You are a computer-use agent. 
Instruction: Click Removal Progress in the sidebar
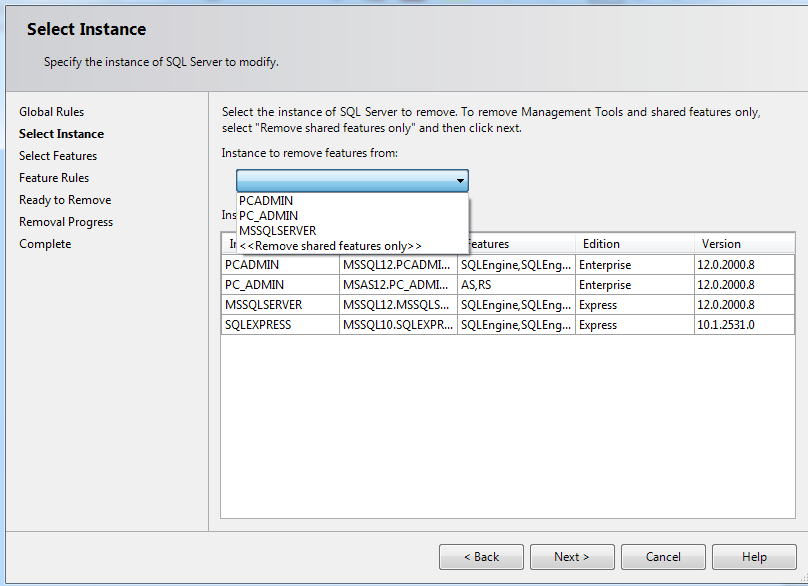(x=65, y=221)
